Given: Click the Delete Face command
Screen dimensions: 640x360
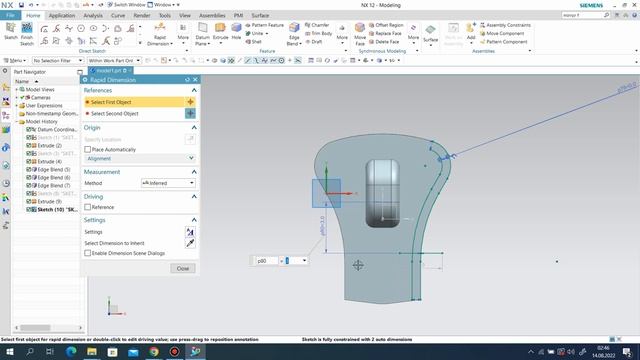Looking at the screenshot, I should [384, 42].
